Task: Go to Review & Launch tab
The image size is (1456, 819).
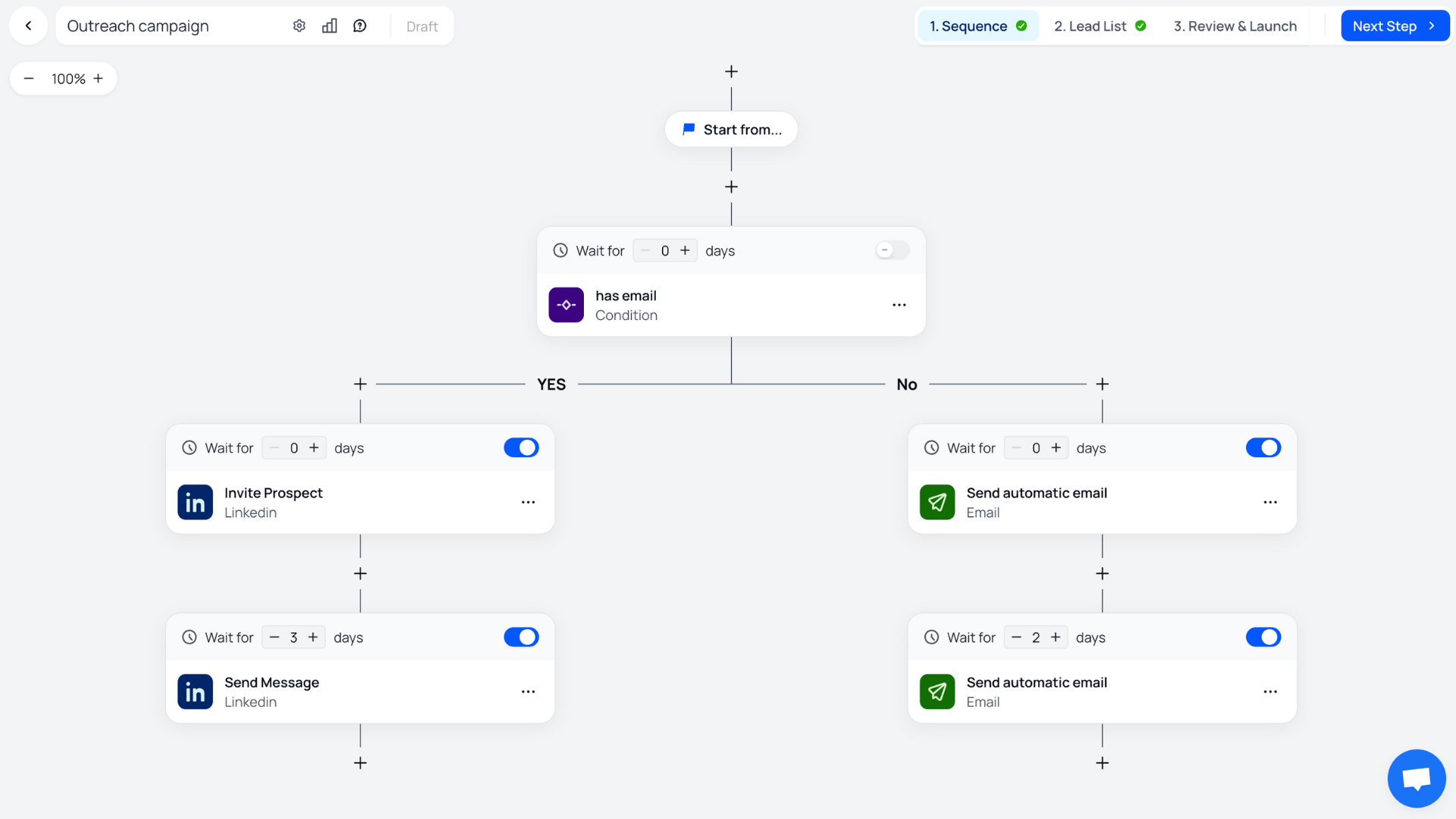Action: click(1235, 26)
